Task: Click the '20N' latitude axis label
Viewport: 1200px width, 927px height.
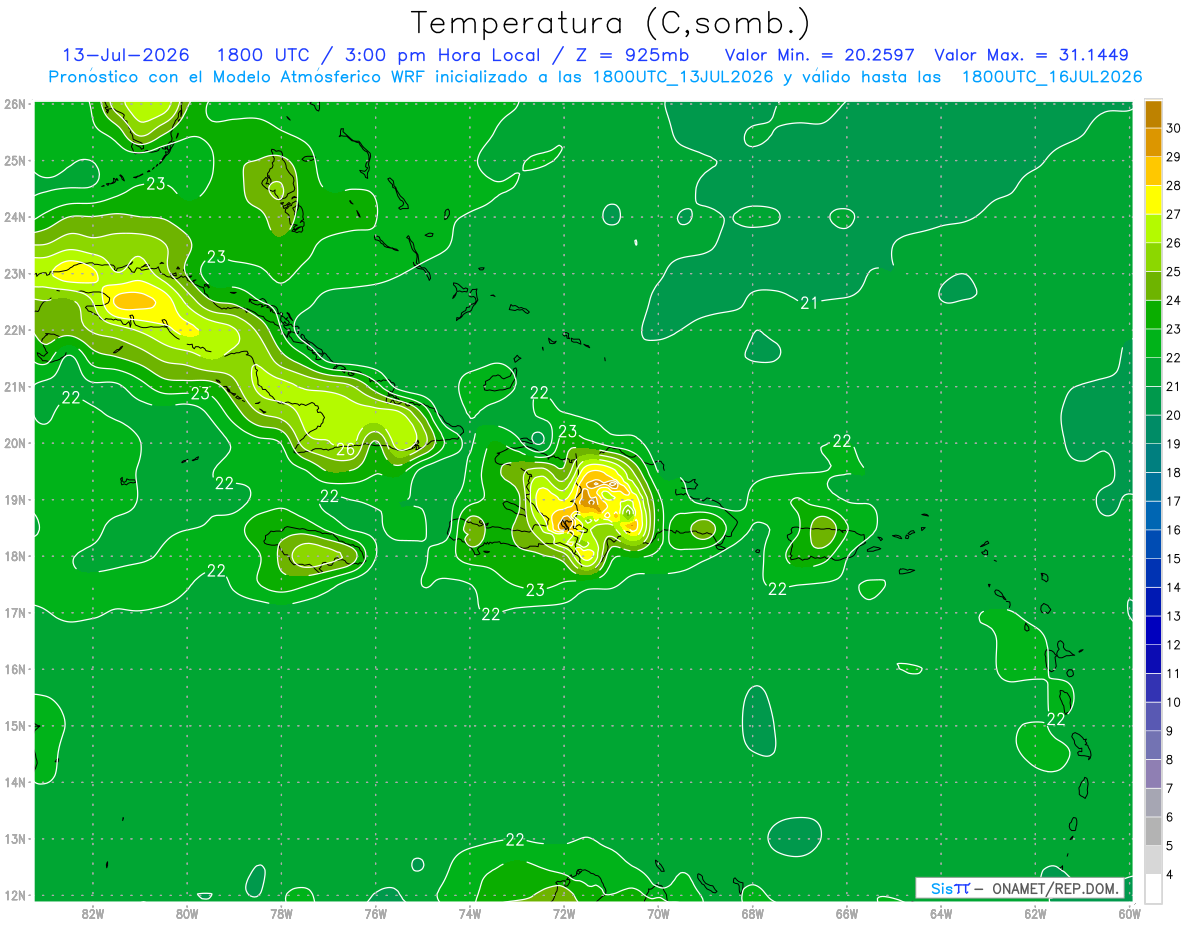Action: pos(14,443)
